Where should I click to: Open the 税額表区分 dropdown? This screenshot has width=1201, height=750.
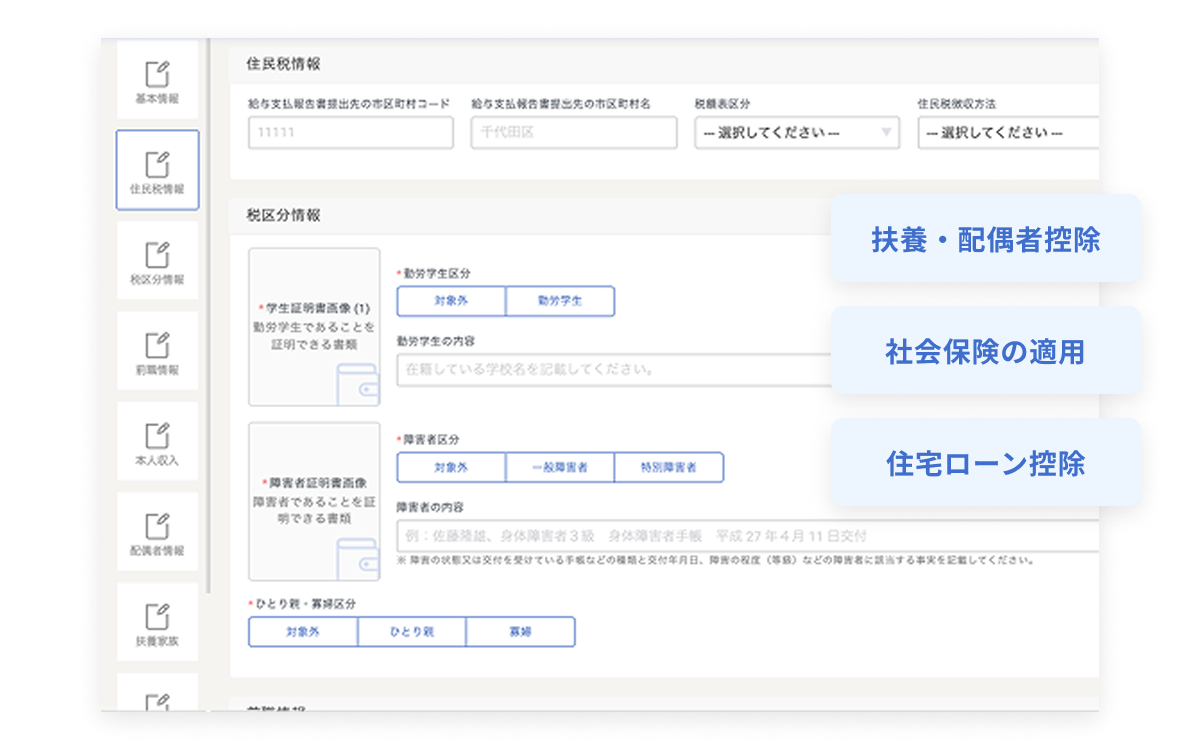pyautogui.click(x=797, y=133)
